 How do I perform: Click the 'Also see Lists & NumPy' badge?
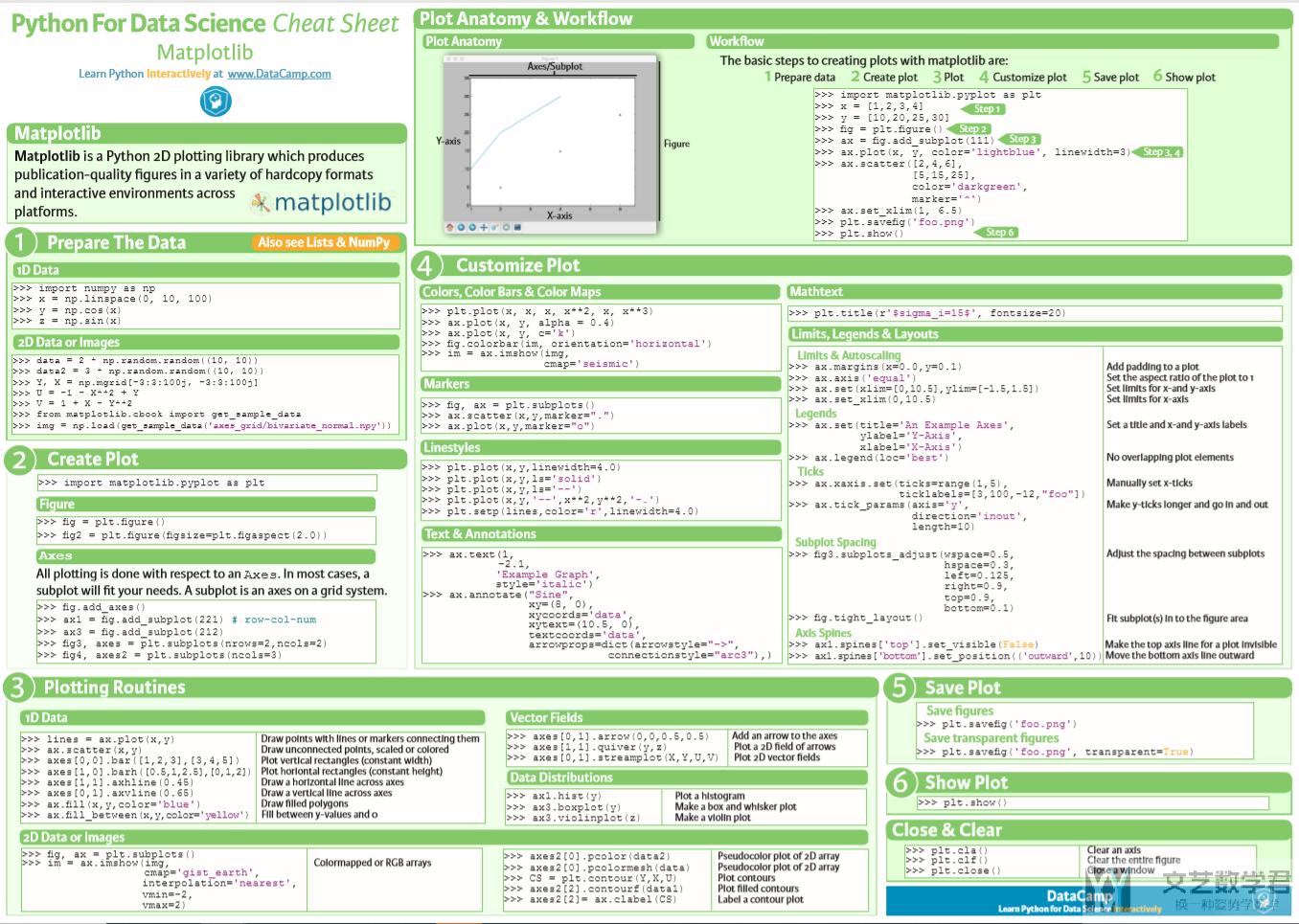click(x=324, y=242)
